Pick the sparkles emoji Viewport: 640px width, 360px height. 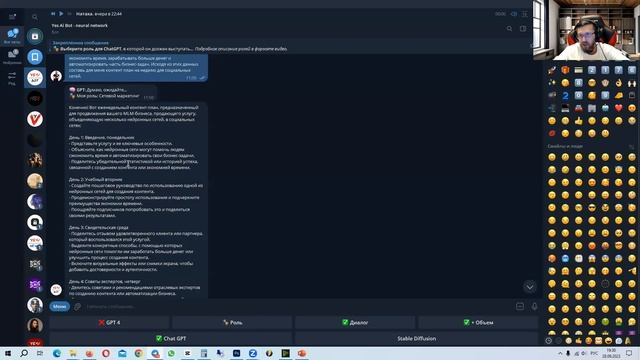552,83
